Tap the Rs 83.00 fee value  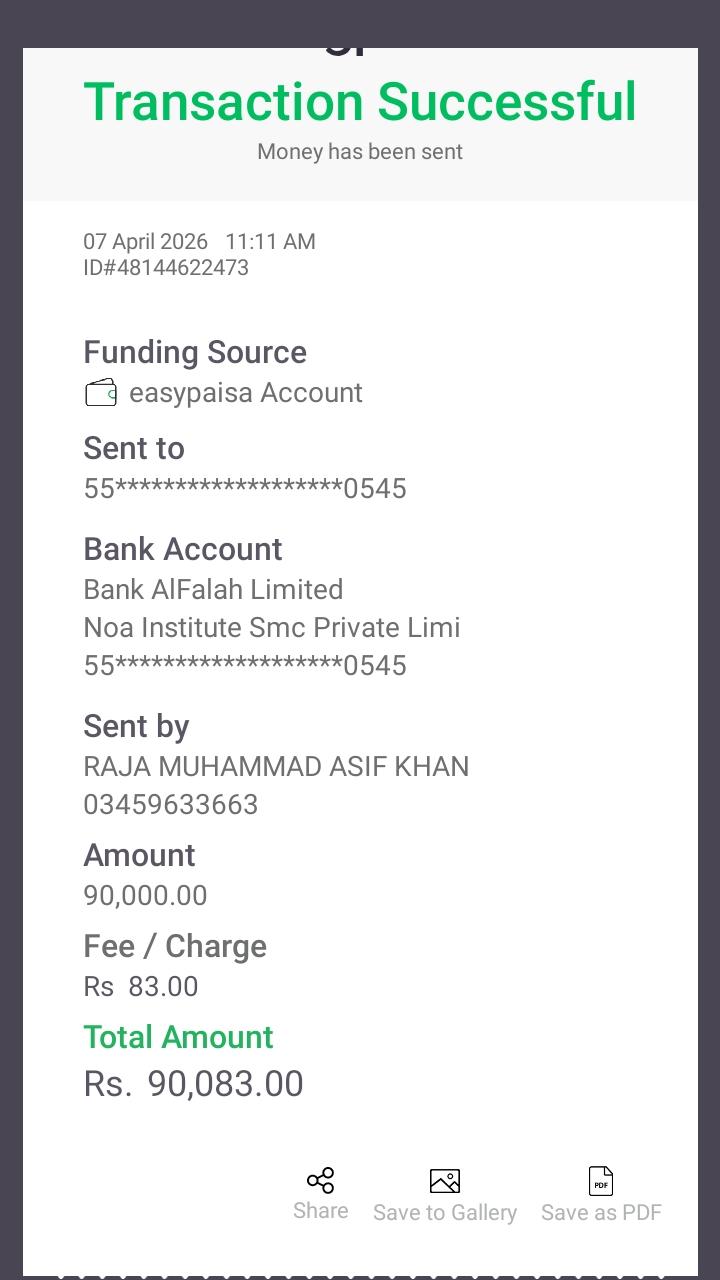coord(141,987)
